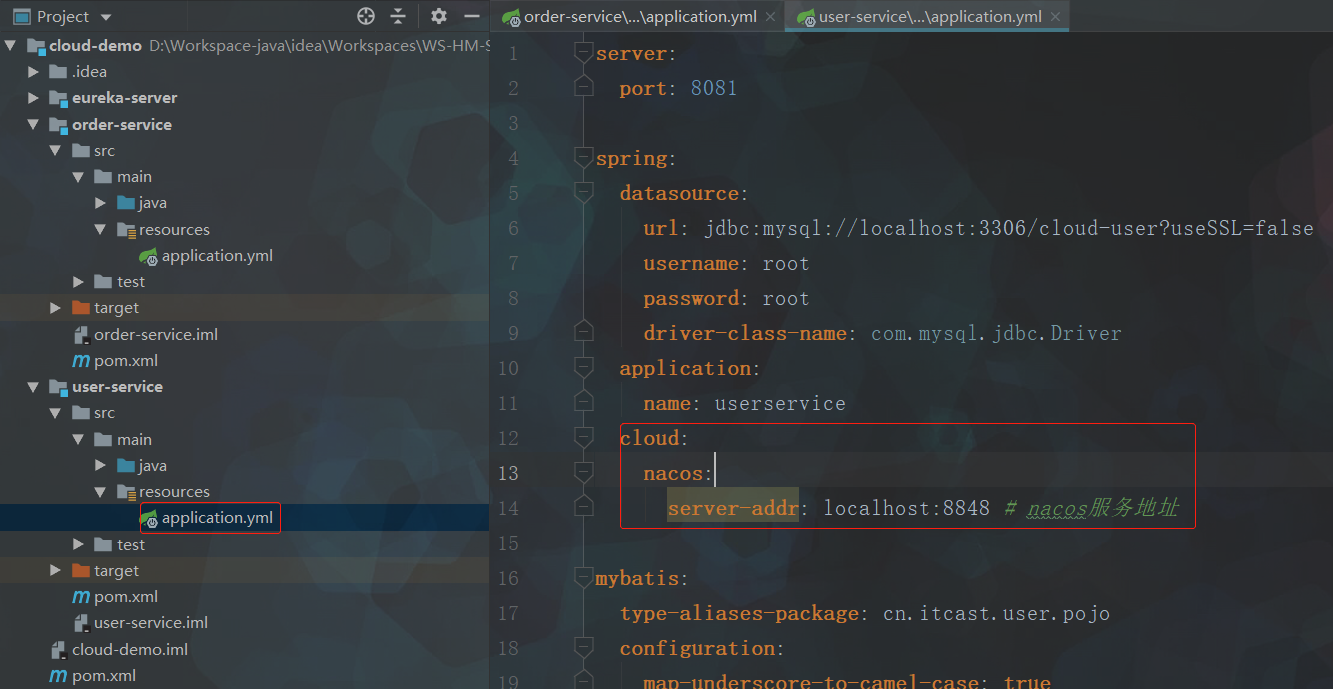Collapse main folder under order-service
This screenshot has width=1333, height=689.
pos(78,177)
